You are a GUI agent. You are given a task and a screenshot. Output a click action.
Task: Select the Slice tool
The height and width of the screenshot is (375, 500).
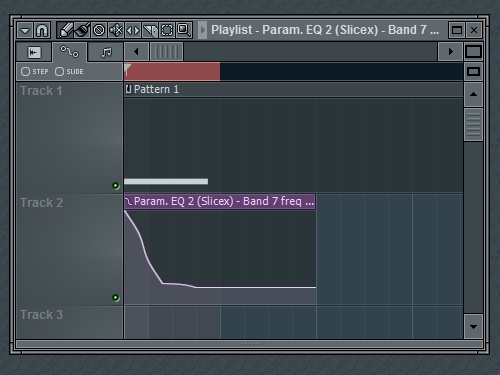tap(150, 30)
